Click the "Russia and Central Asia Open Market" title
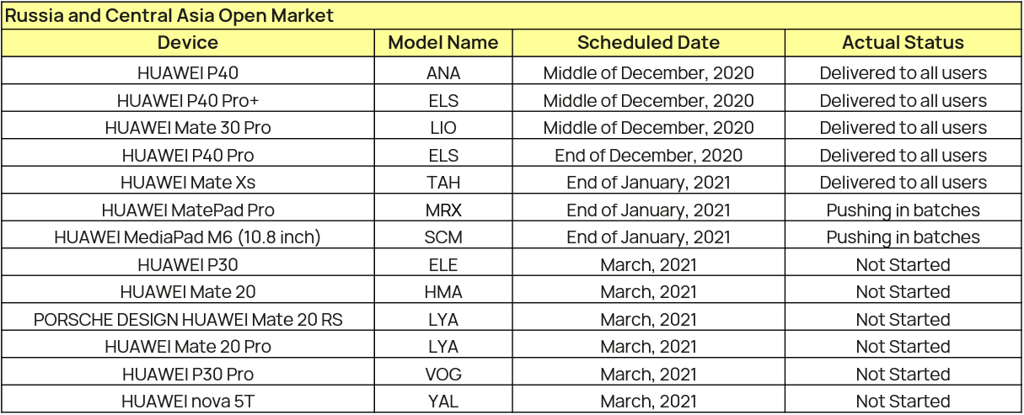The height and width of the screenshot is (415, 1024). click(x=170, y=16)
